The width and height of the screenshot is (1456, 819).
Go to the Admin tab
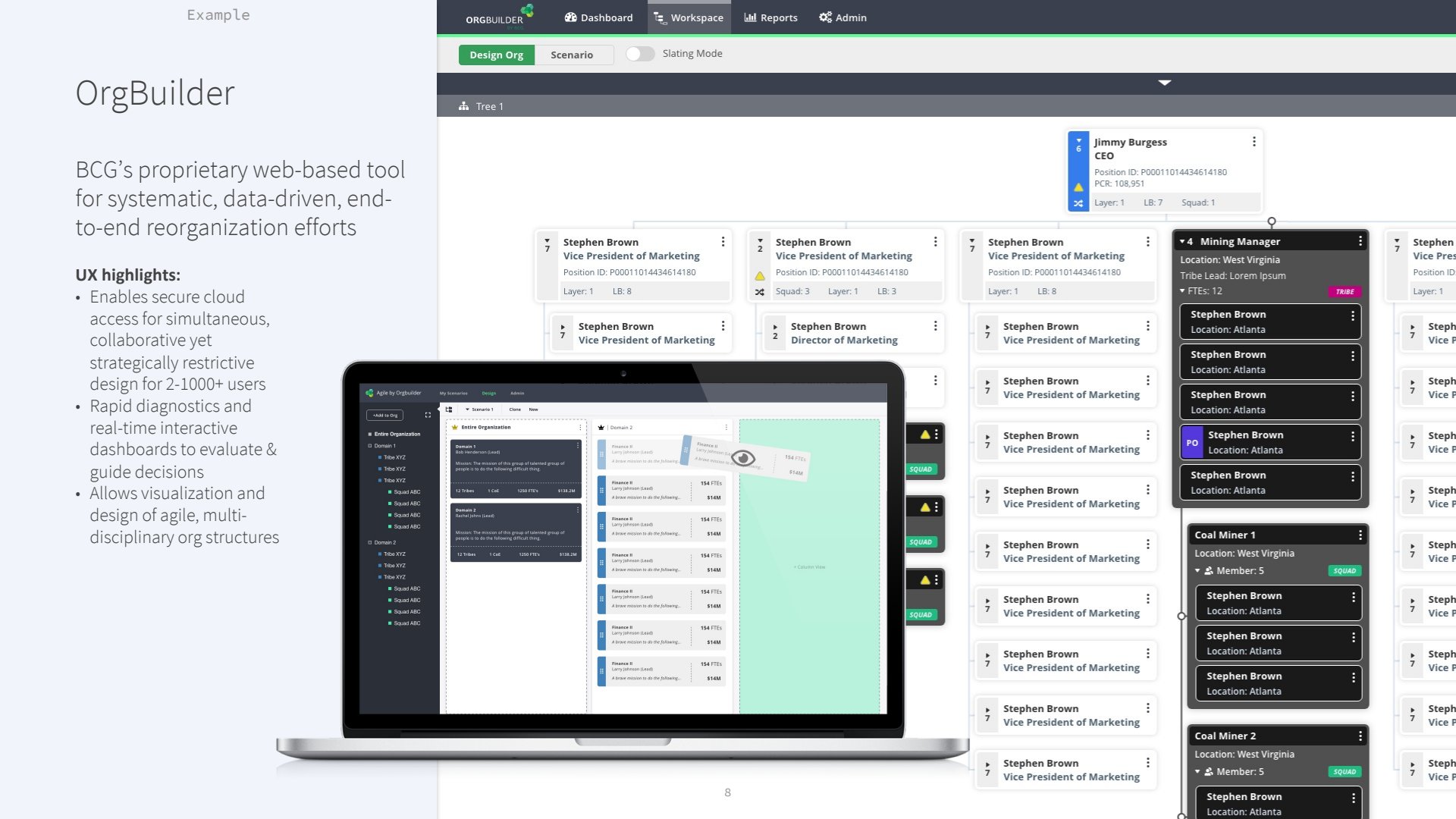[843, 17]
